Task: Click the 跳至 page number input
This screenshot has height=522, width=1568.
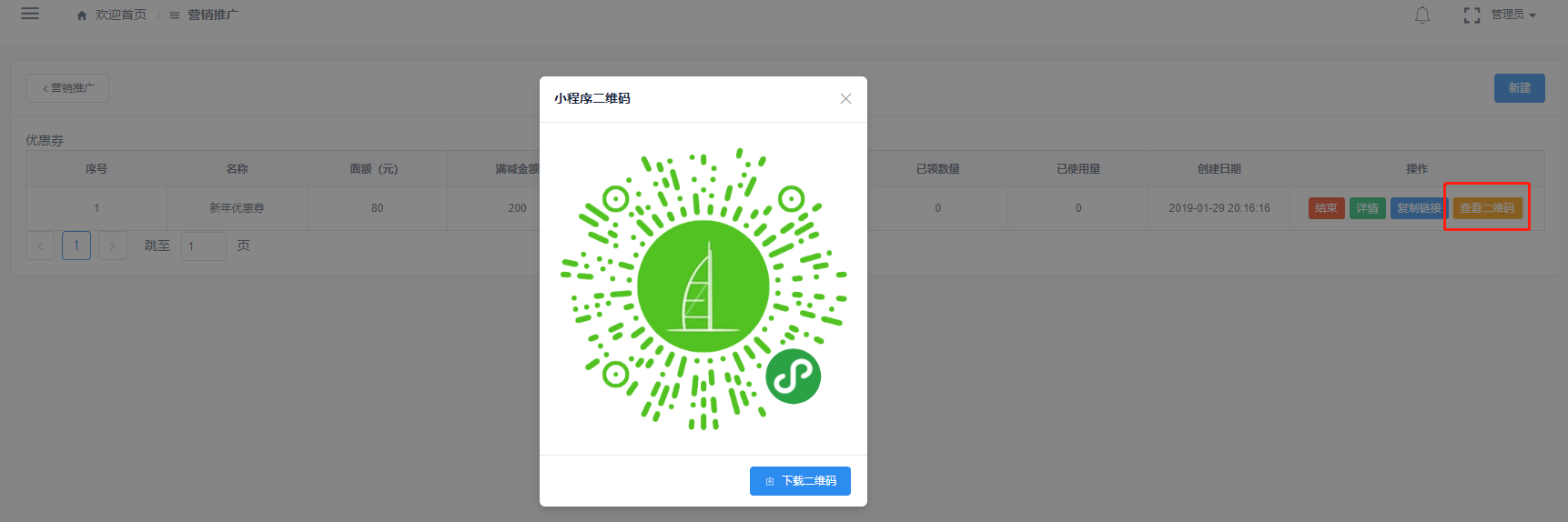Action: tap(204, 246)
